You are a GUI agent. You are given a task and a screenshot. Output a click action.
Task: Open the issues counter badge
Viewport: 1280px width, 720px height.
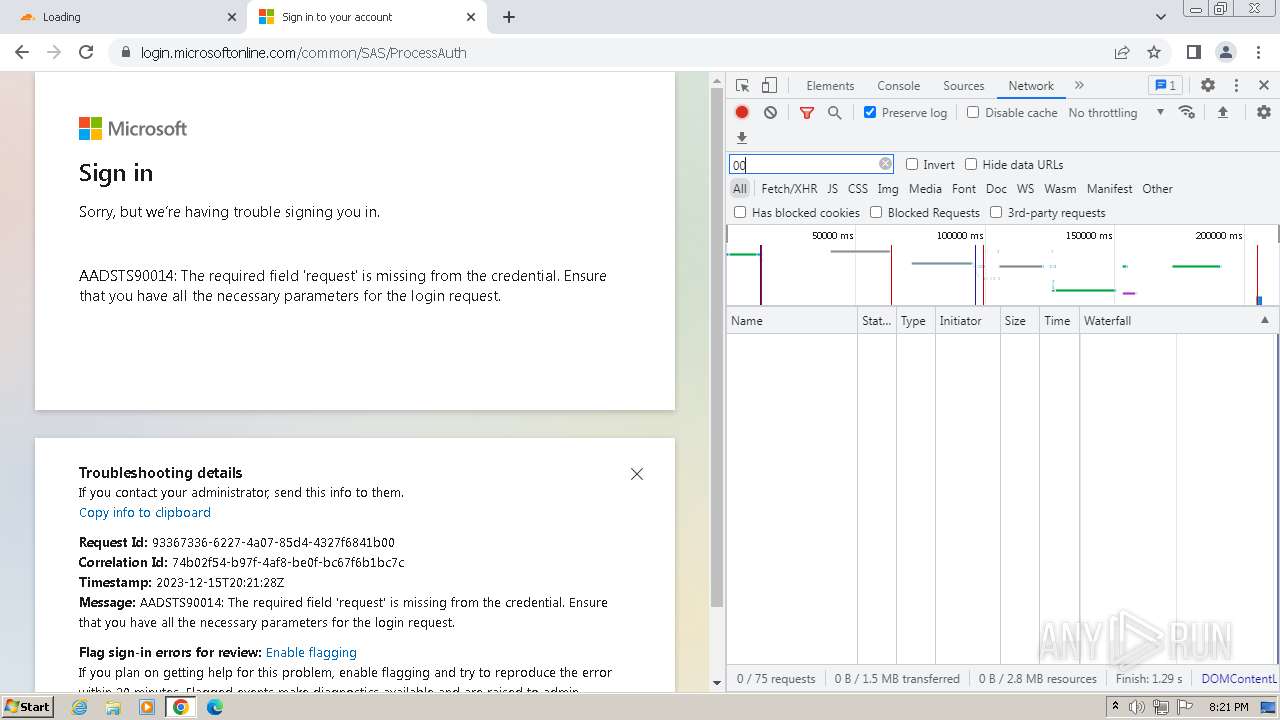coord(1165,86)
